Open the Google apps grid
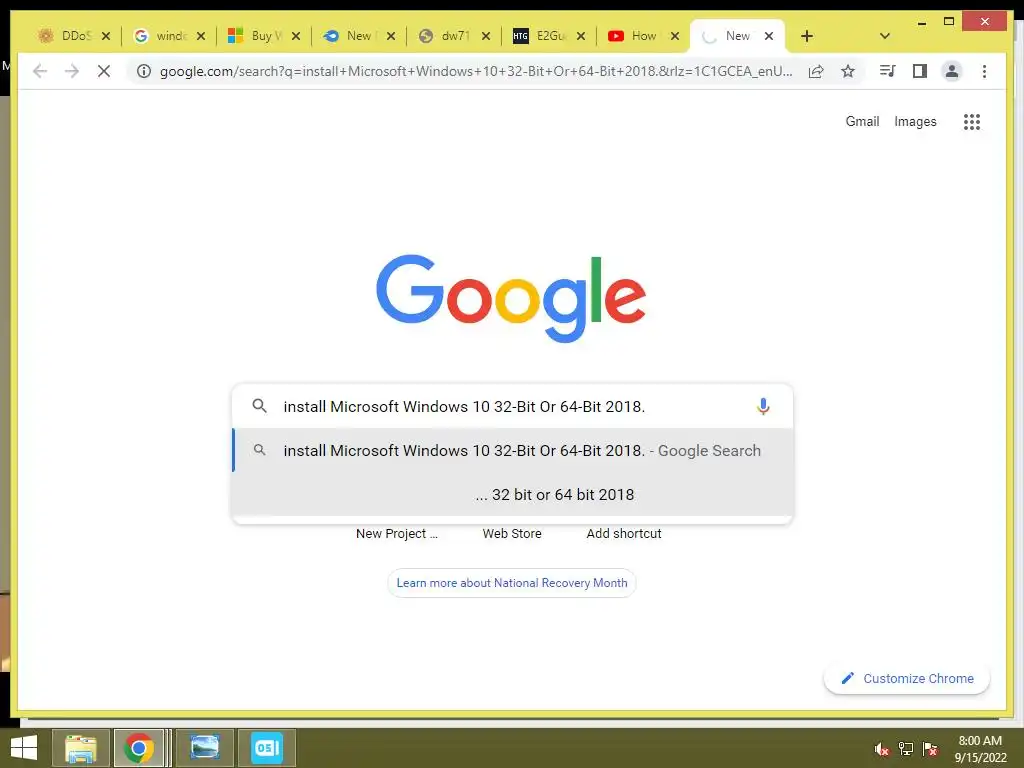The height and width of the screenshot is (768, 1024). 972,121
